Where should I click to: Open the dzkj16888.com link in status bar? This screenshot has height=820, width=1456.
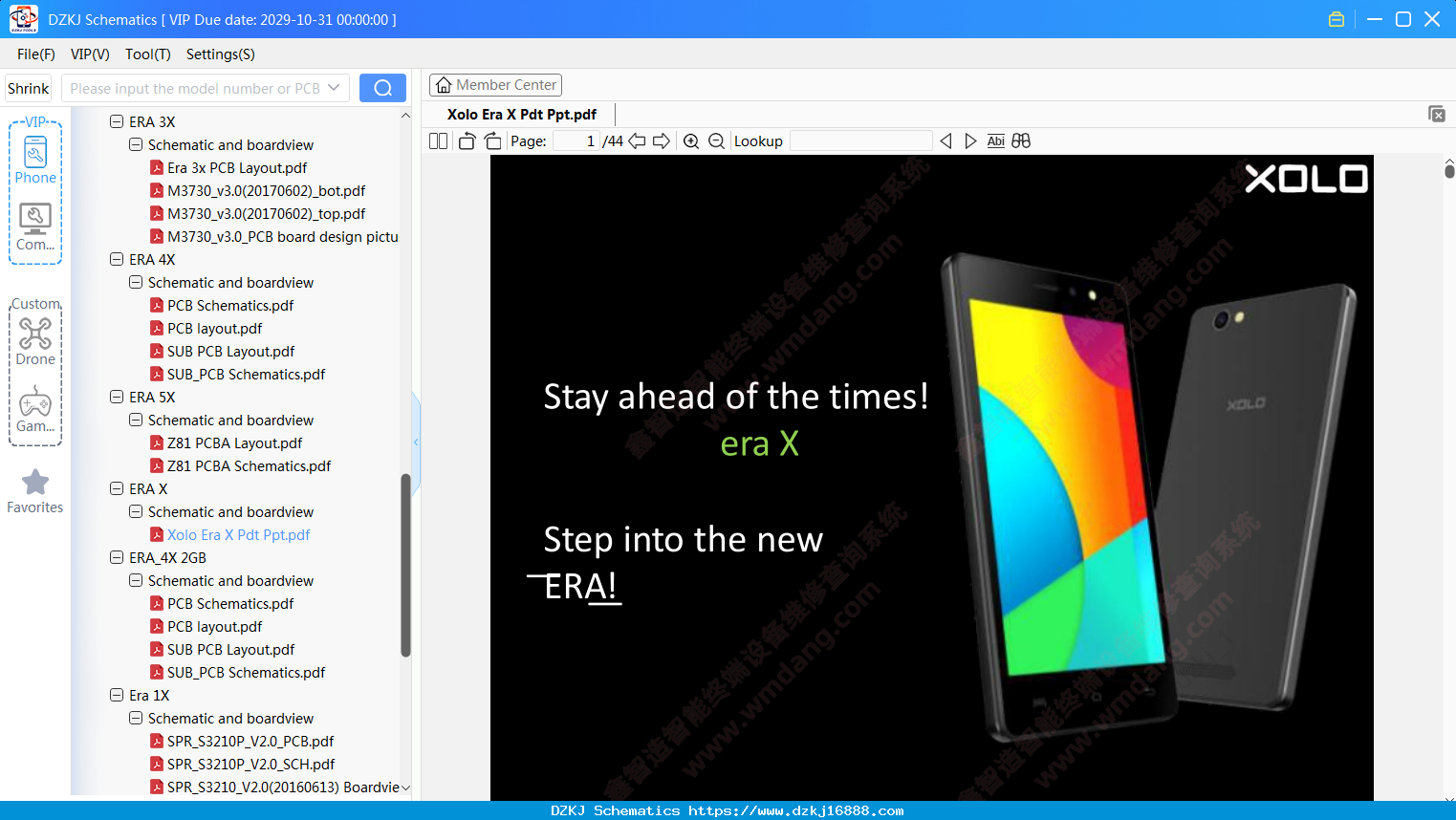tap(796, 810)
